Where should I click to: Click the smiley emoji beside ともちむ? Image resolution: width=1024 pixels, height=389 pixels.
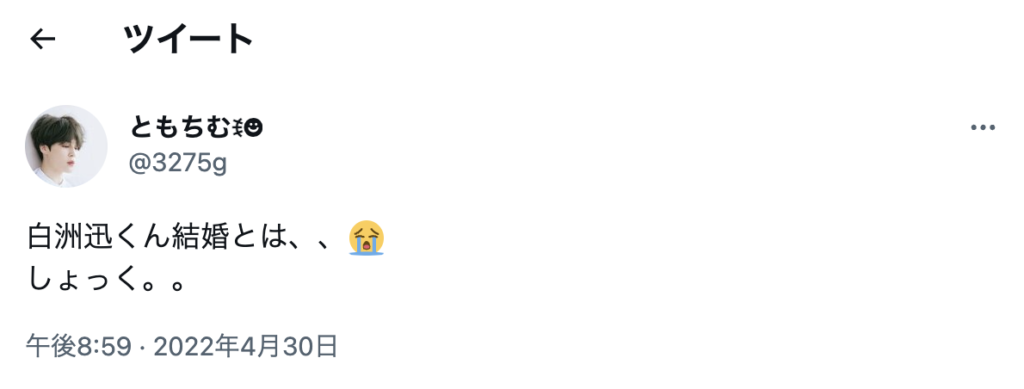tap(253, 129)
